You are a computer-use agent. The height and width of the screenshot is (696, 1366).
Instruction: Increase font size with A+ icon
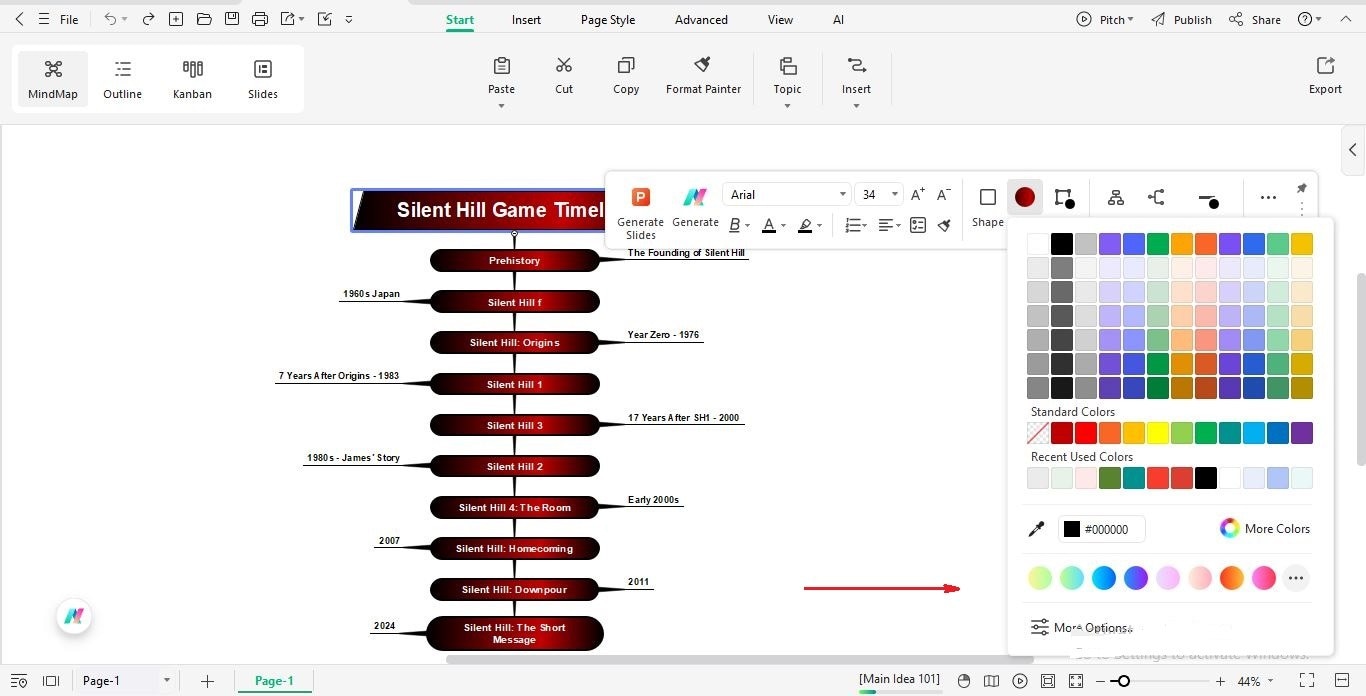(x=918, y=195)
